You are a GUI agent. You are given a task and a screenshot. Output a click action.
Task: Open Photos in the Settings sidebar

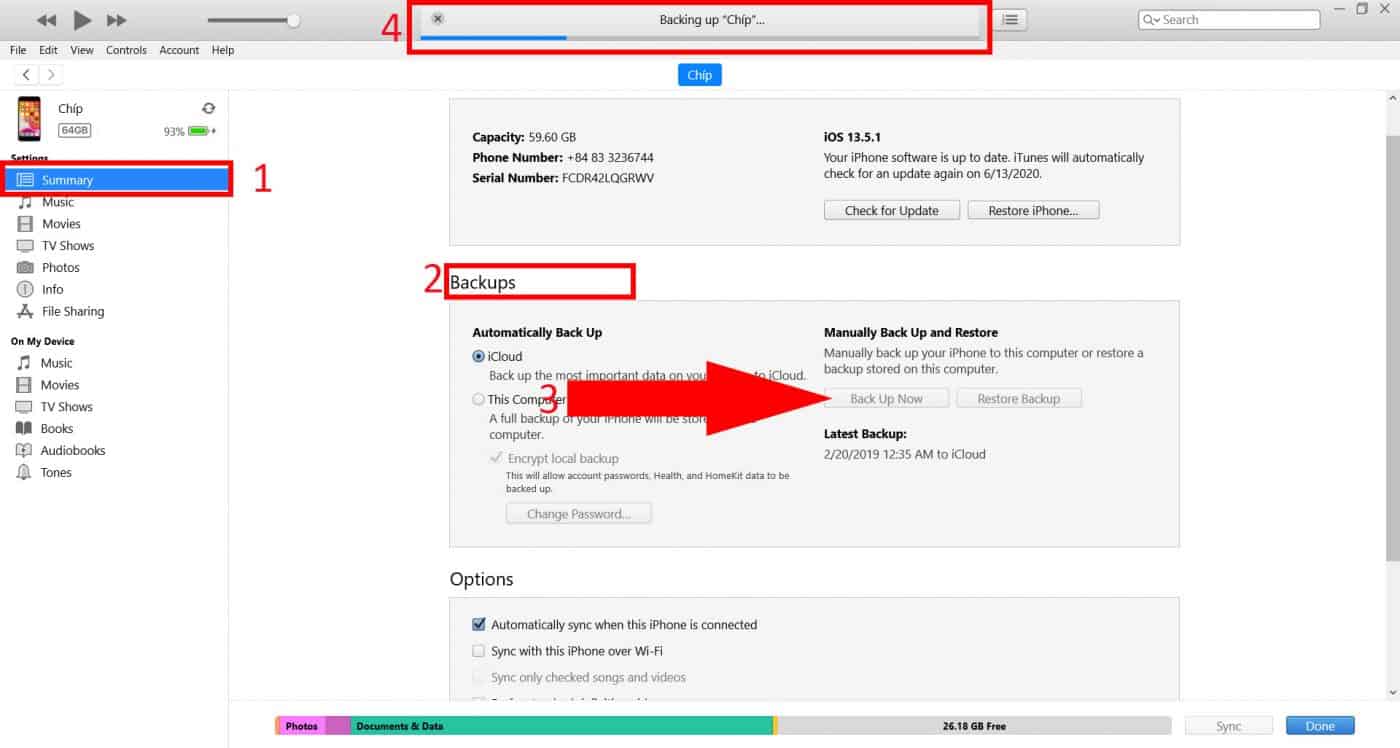pos(60,268)
